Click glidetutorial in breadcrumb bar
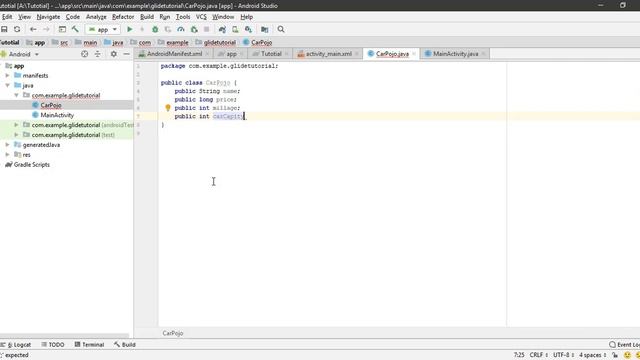The image size is (640, 360). [220, 42]
